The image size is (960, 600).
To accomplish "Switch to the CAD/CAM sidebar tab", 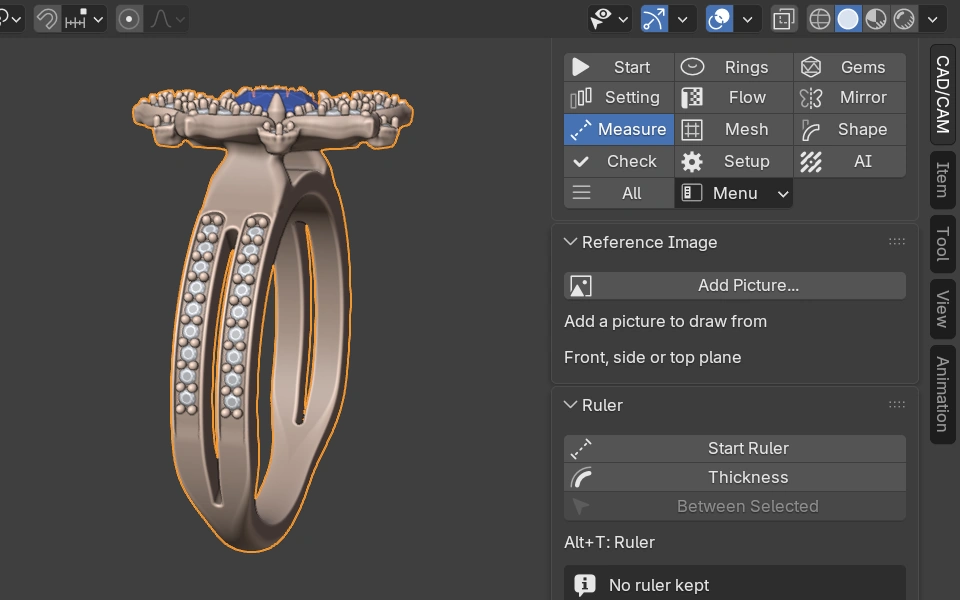I will 943,94.
